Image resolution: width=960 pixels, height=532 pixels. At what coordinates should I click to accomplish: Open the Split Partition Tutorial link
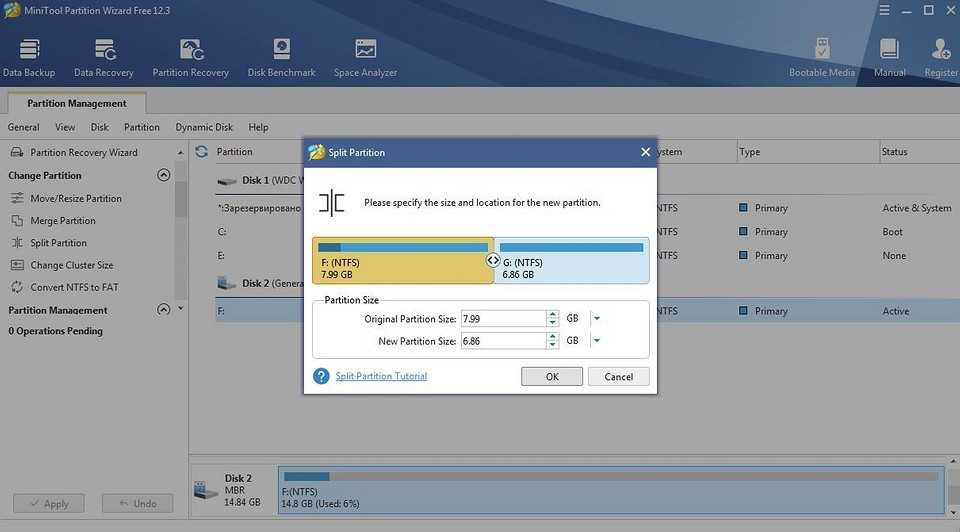tap(381, 377)
